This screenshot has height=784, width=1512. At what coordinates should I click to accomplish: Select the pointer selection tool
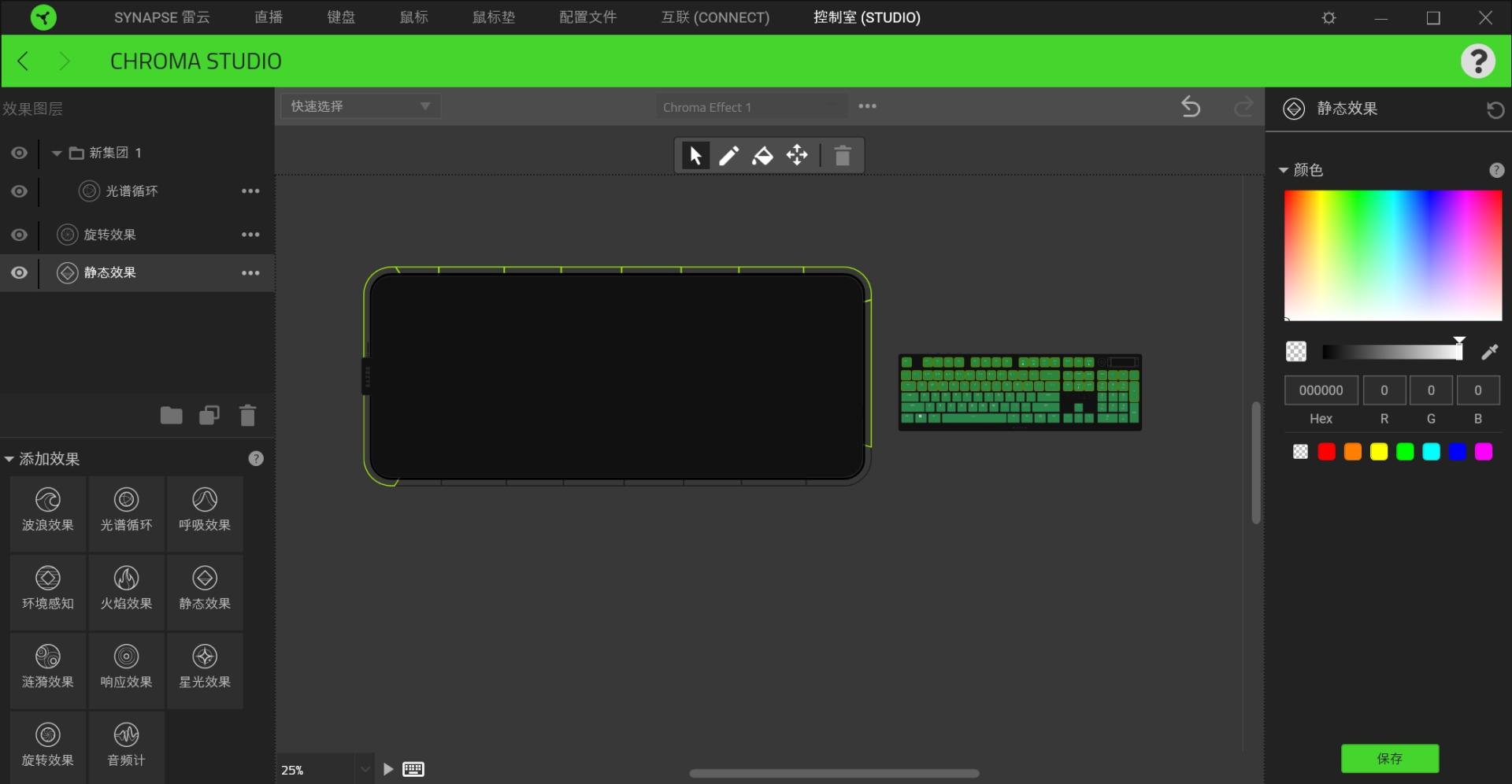695,156
